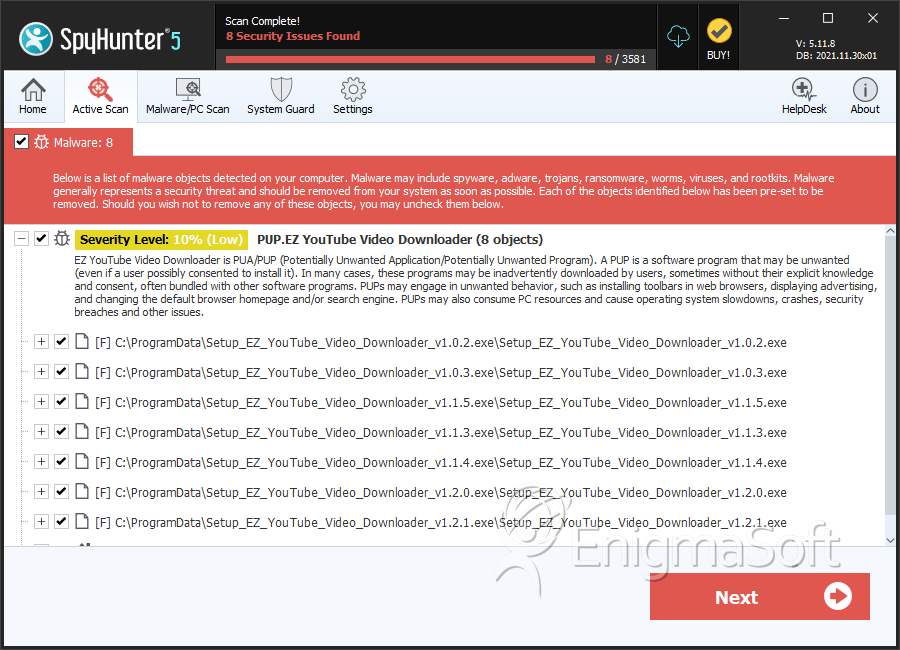Select the Active Scan icon
The image size is (900, 650).
click(x=100, y=97)
